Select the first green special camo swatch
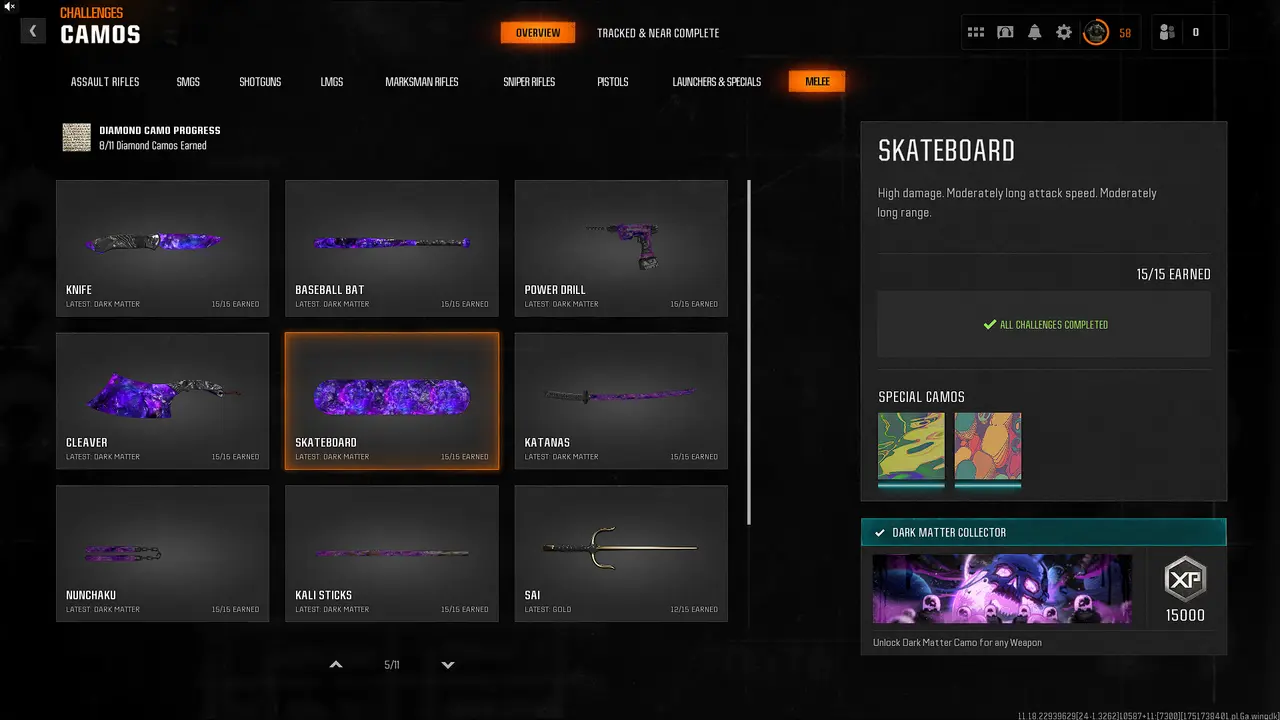The height and width of the screenshot is (720, 1280). point(911,446)
